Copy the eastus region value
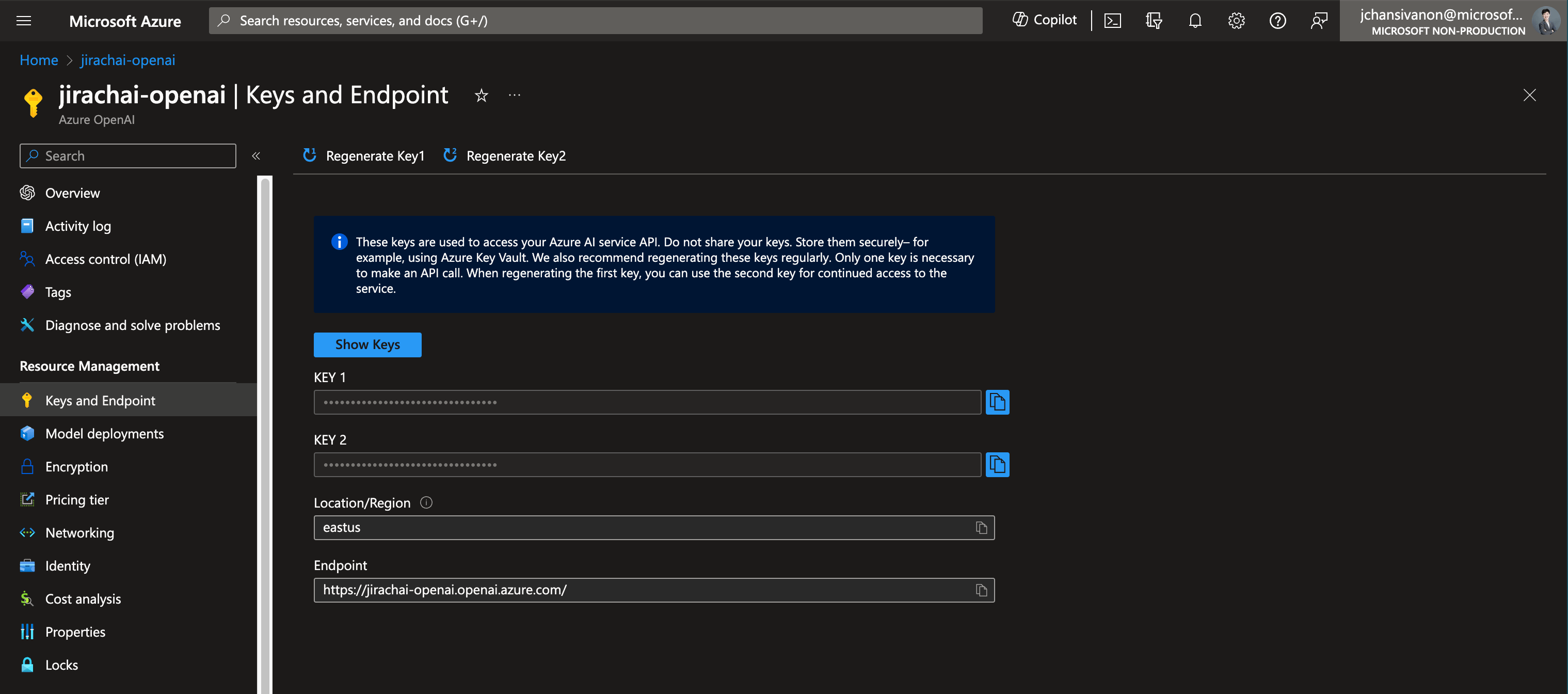The width and height of the screenshot is (1568, 694). [x=981, y=528]
